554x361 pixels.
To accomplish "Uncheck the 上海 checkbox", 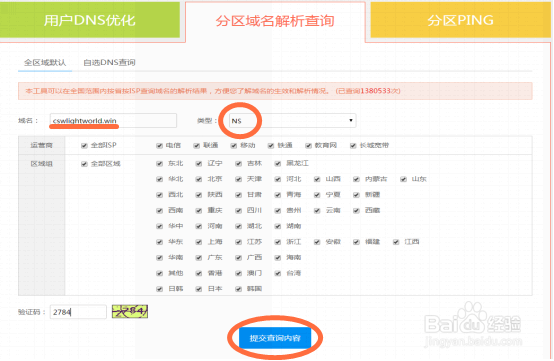I will click(199, 242).
